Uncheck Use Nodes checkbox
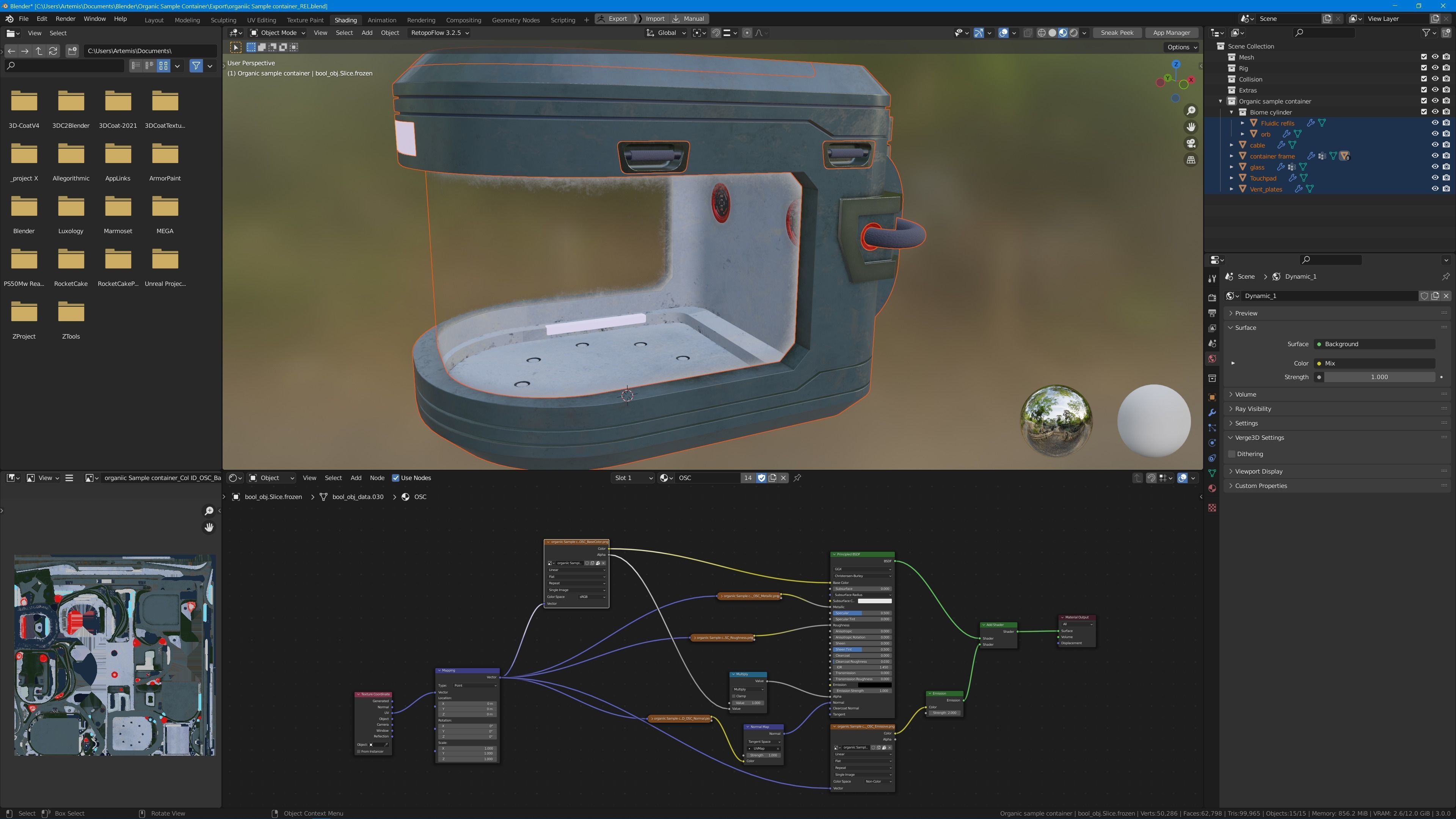The height and width of the screenshot is (819, 1456). 395,478
